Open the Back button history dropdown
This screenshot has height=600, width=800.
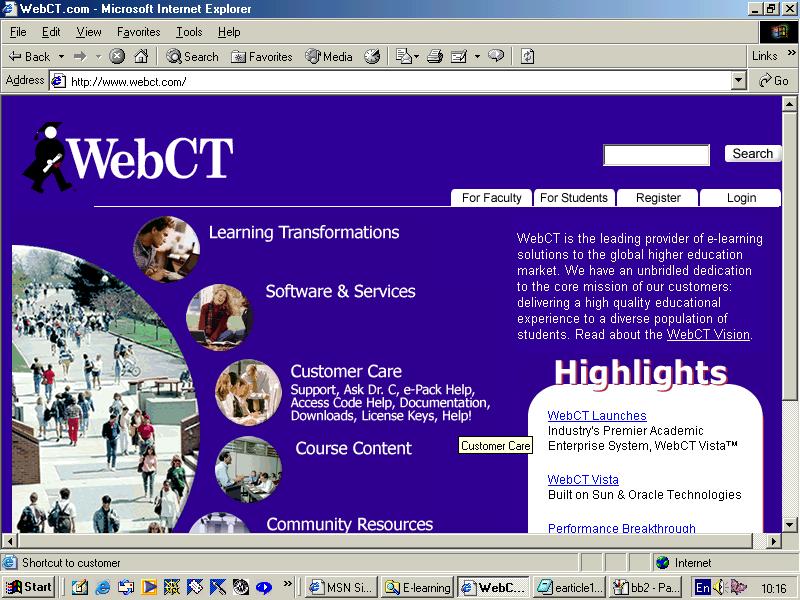coord(61,57)
